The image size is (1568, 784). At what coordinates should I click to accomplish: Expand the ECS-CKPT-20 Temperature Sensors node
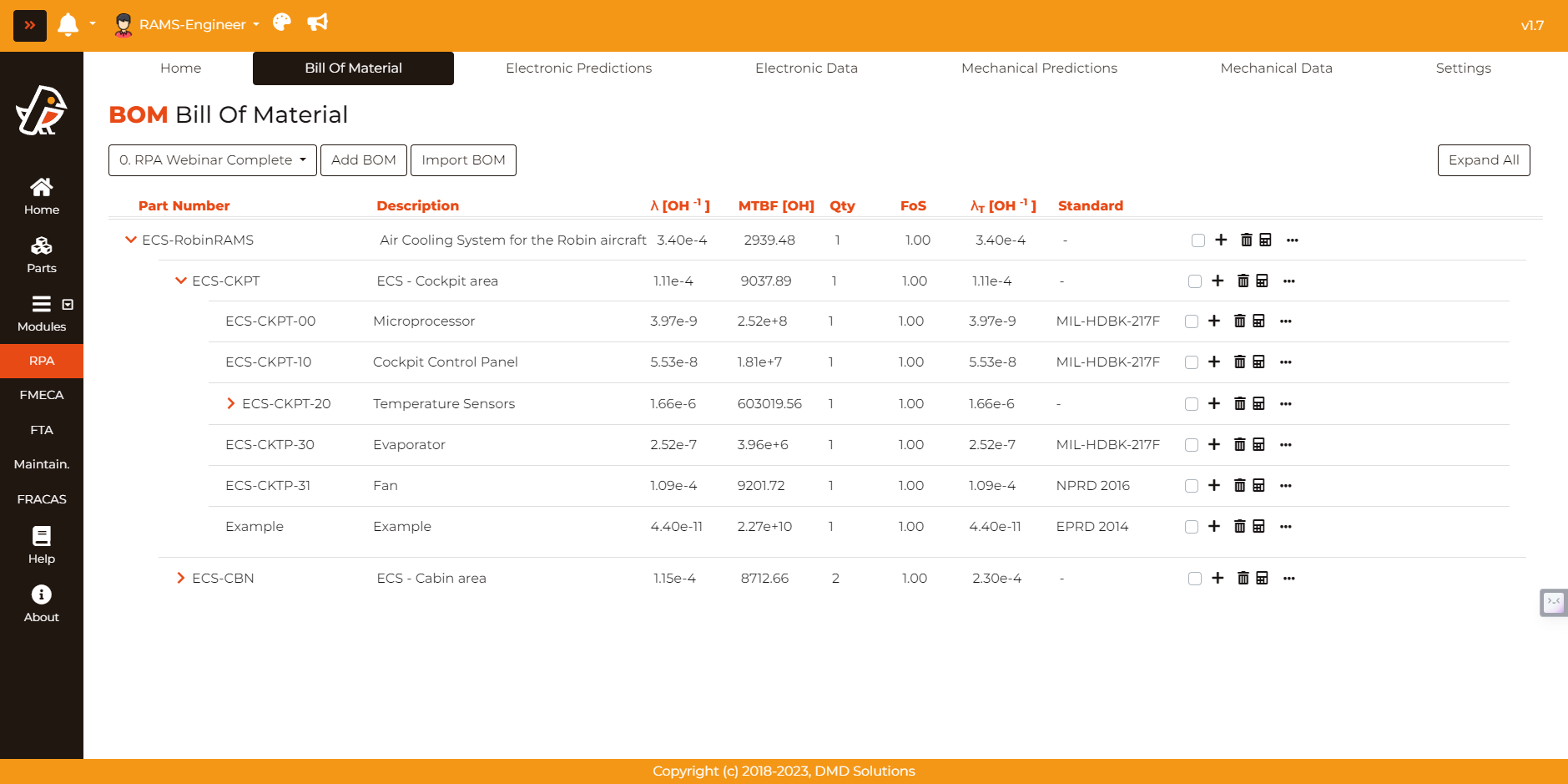tap(231, 404)
